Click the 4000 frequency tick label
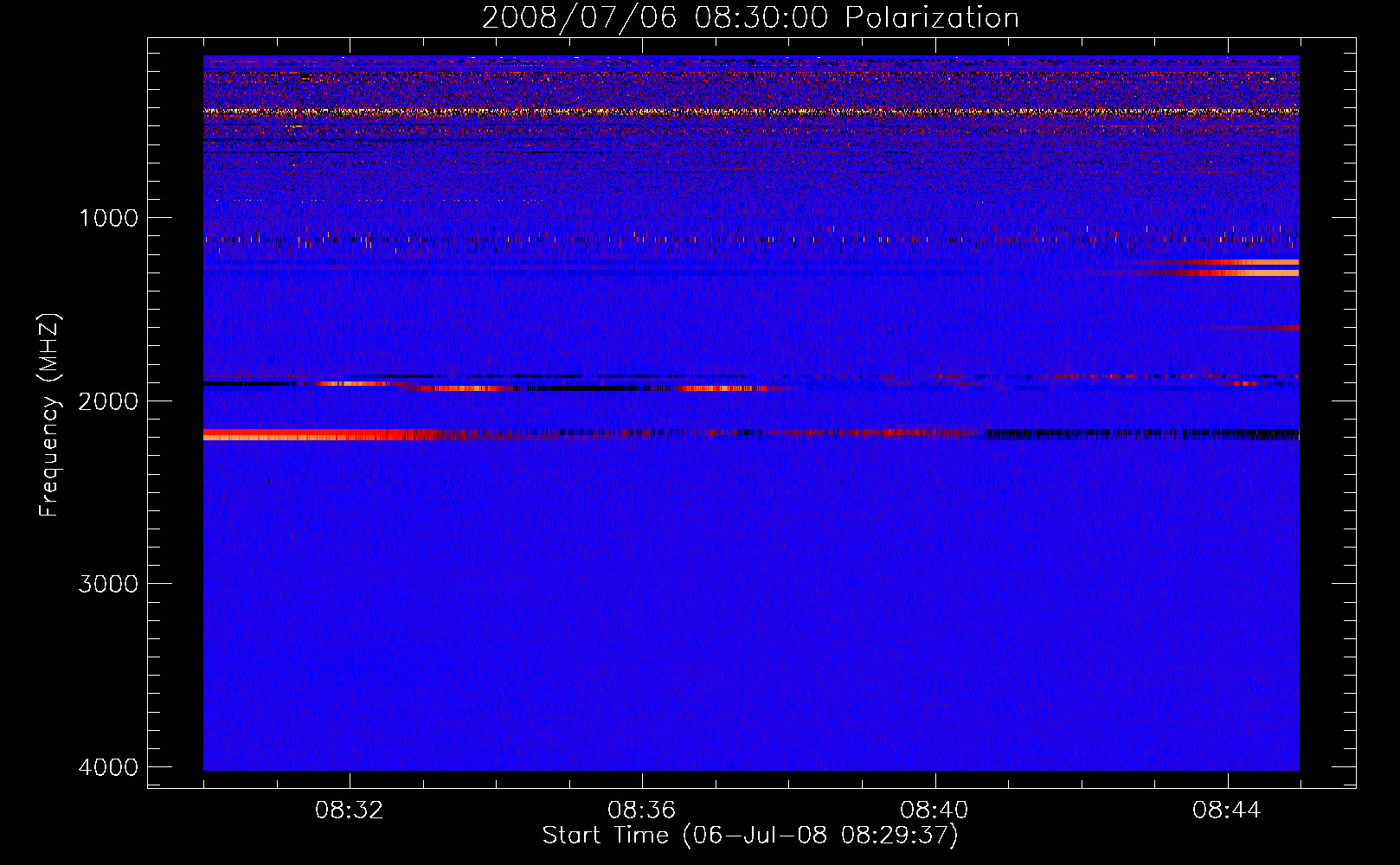The image size is (1400, 865). (x=108, y=767)
